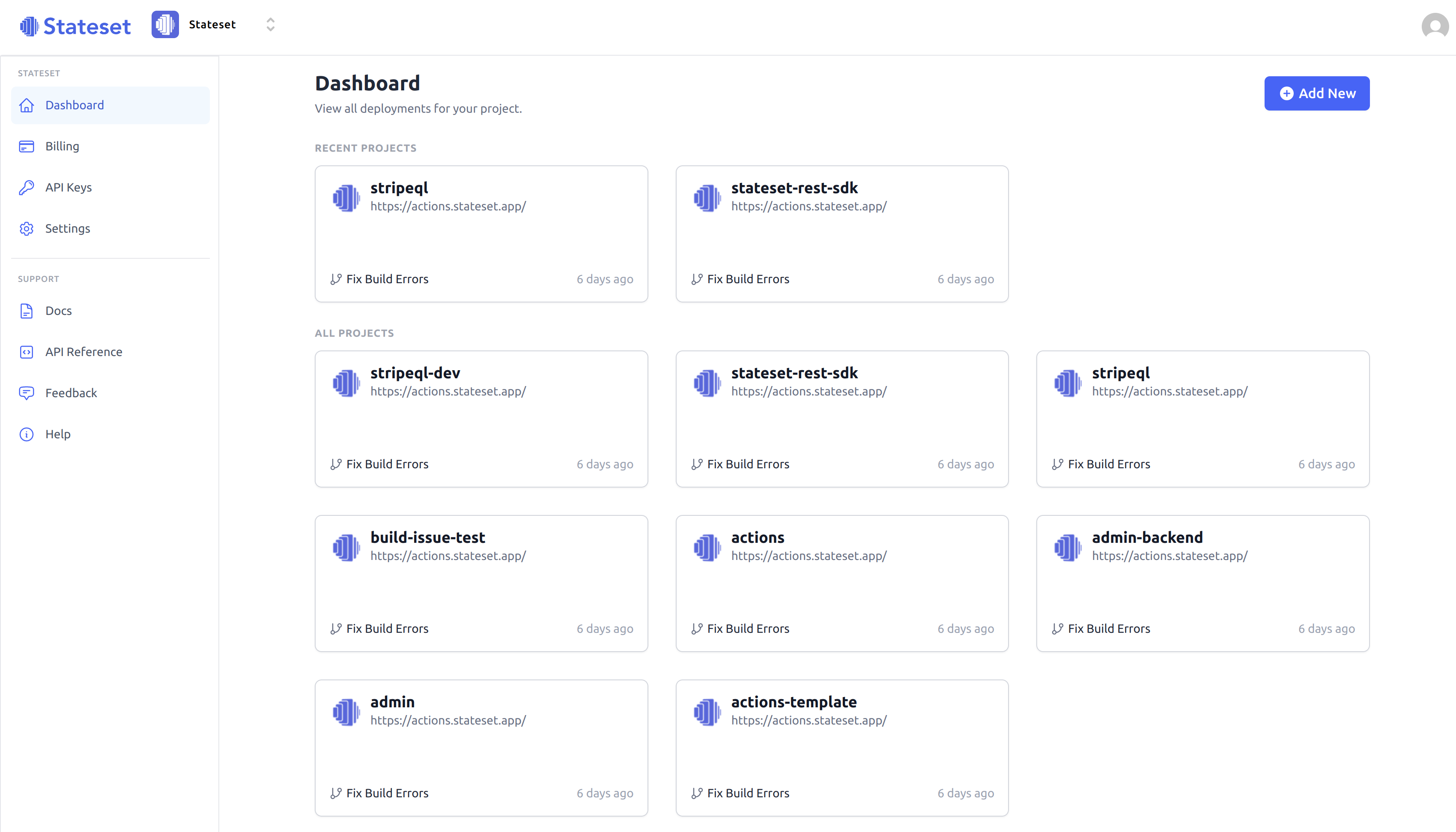Open the actions-template project title
This screenshot has height=832, width=1456.
click(x=794, y=702)
